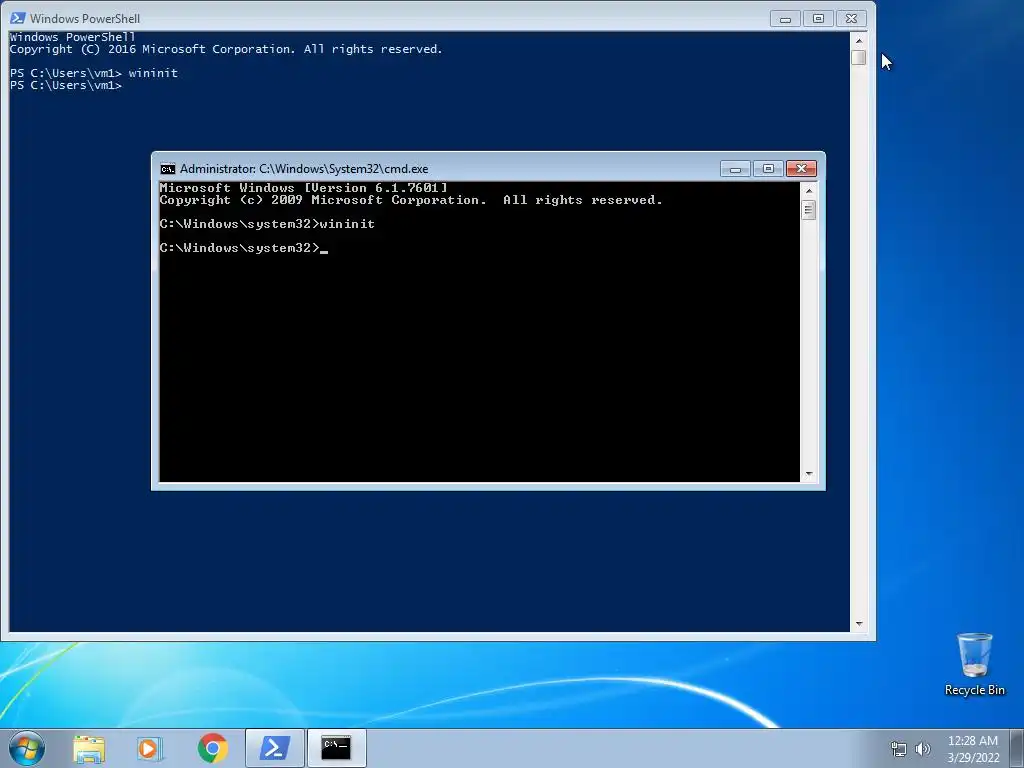Click the 'wininit' command in cmd.exe
The height and width of the screenshot is (768, 1024).
pos(347,224)
